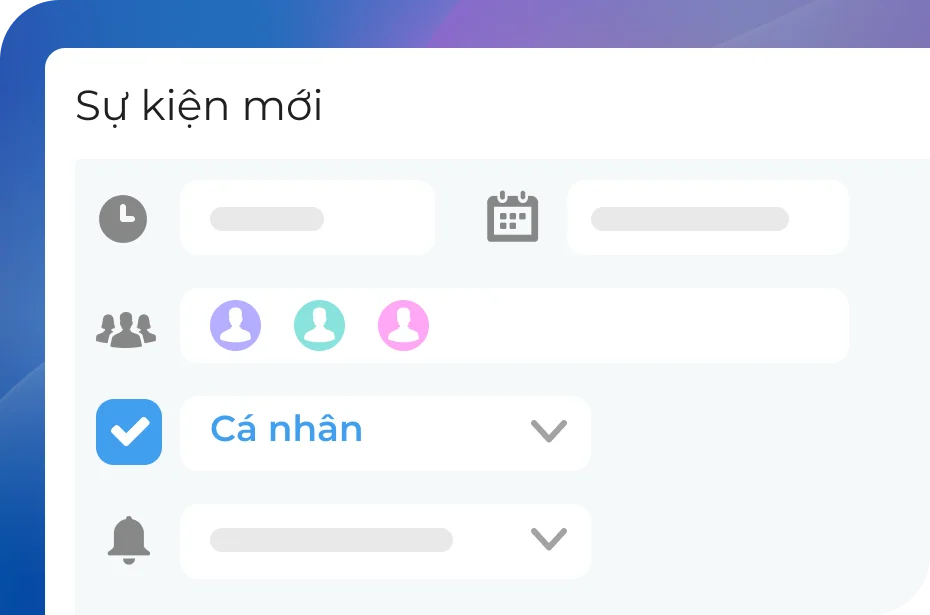This screenshot has height=615, width=930.
Task: Click the gray placeholder bar beside calendar
Action: [689, 219]
